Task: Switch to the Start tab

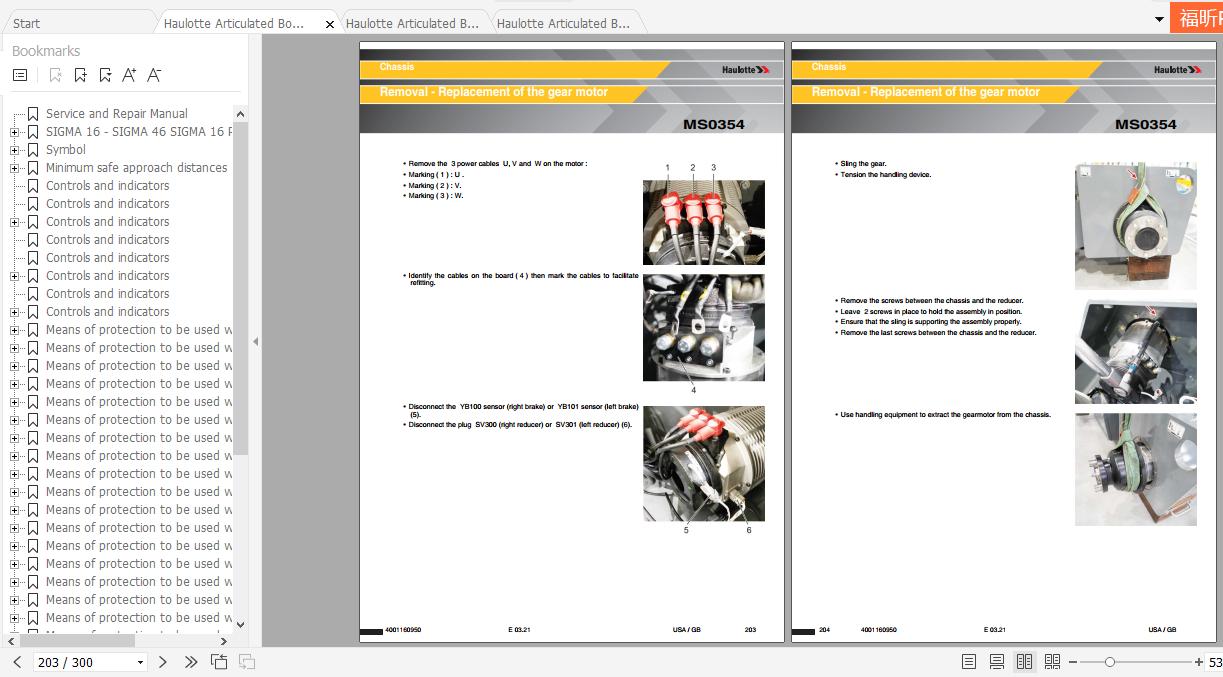Action: pyautogui.click(x=27, y=23)
